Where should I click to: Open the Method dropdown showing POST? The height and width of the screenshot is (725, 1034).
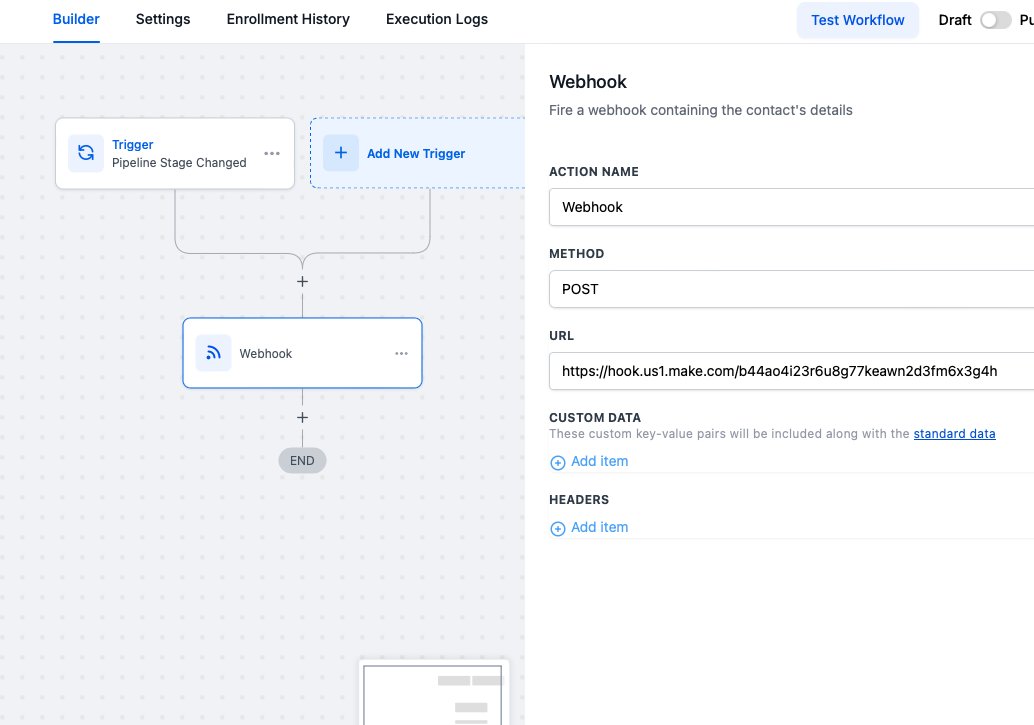point(790,289)
